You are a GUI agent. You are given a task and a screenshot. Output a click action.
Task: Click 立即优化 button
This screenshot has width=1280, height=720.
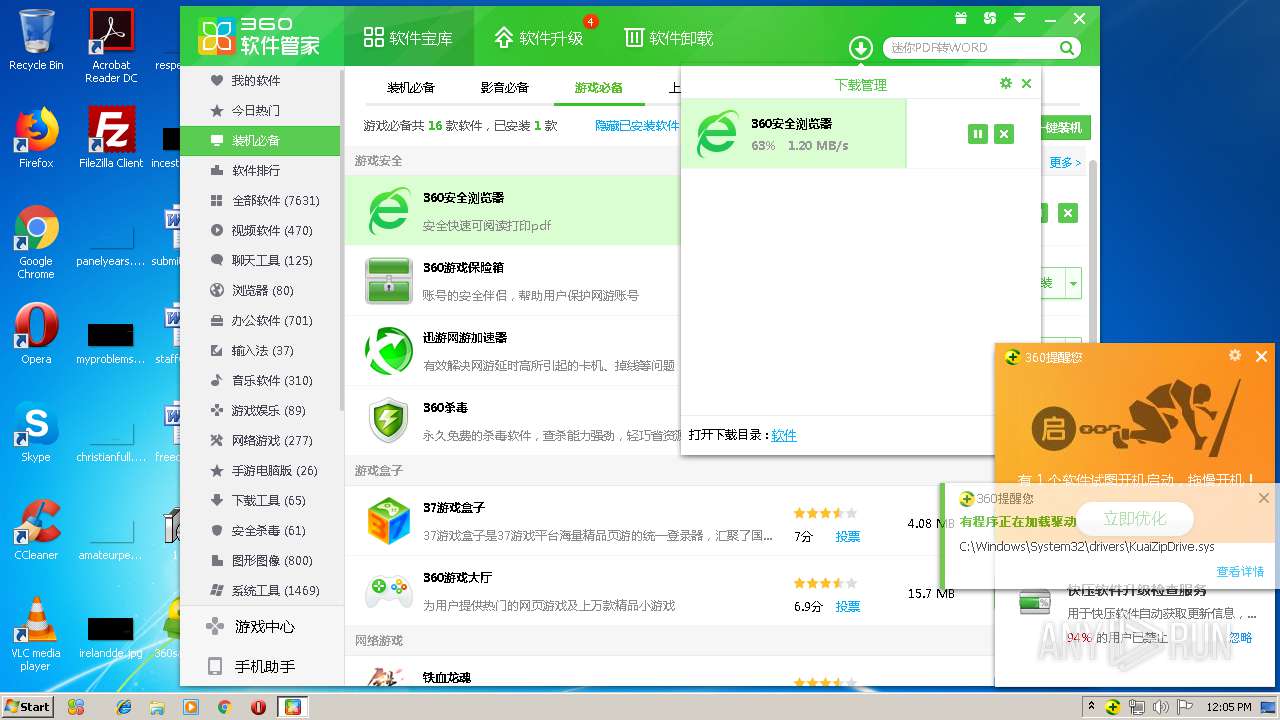[x=1135, y=519]
